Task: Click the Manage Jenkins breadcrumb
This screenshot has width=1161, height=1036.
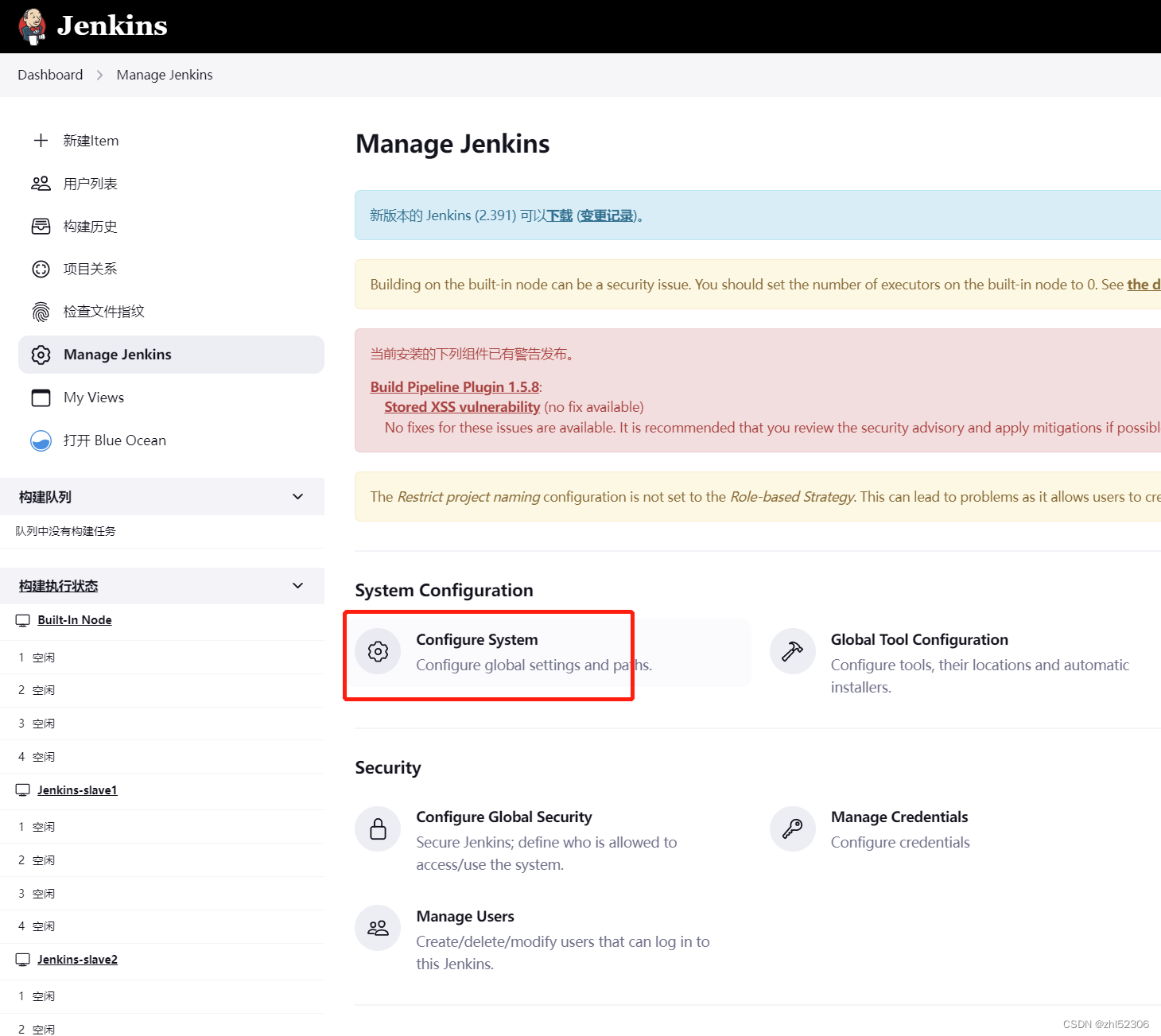Action: point(165,75)
